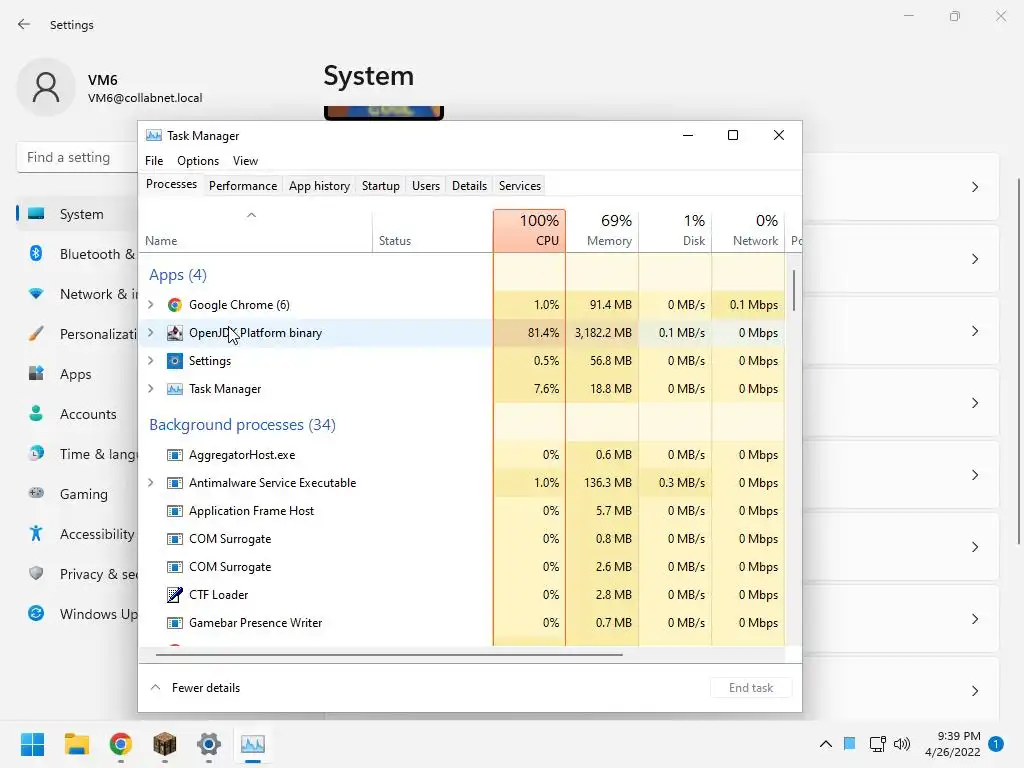Expand the Google Chrome (6) process group
The width and height of the screenshot is (1024, 768).
(151, 305)
